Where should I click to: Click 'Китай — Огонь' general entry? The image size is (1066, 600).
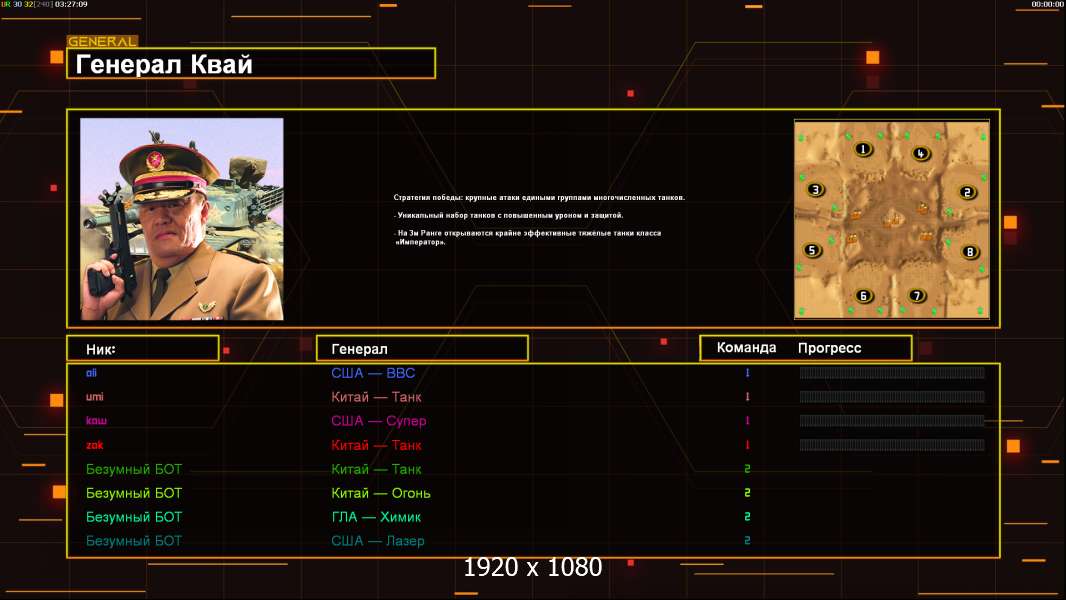[381, 493]
